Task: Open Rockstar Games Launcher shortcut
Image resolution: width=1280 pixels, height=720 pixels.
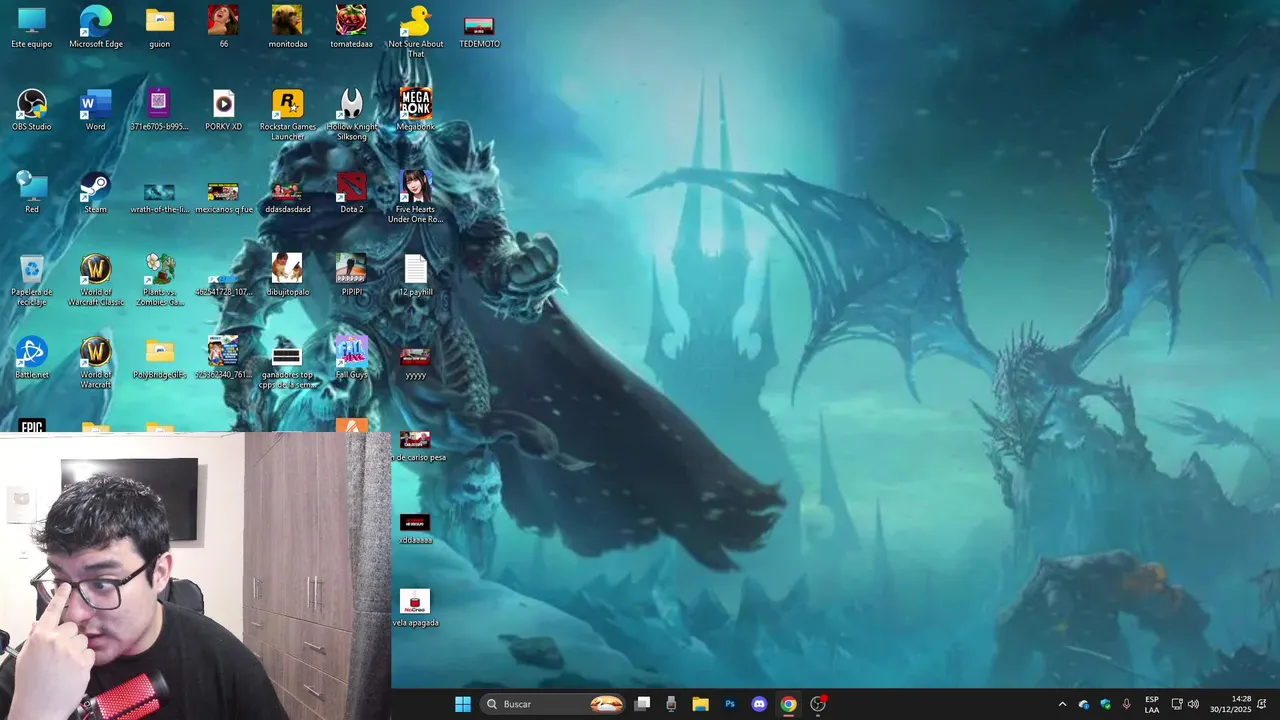Action: (287, 114)
